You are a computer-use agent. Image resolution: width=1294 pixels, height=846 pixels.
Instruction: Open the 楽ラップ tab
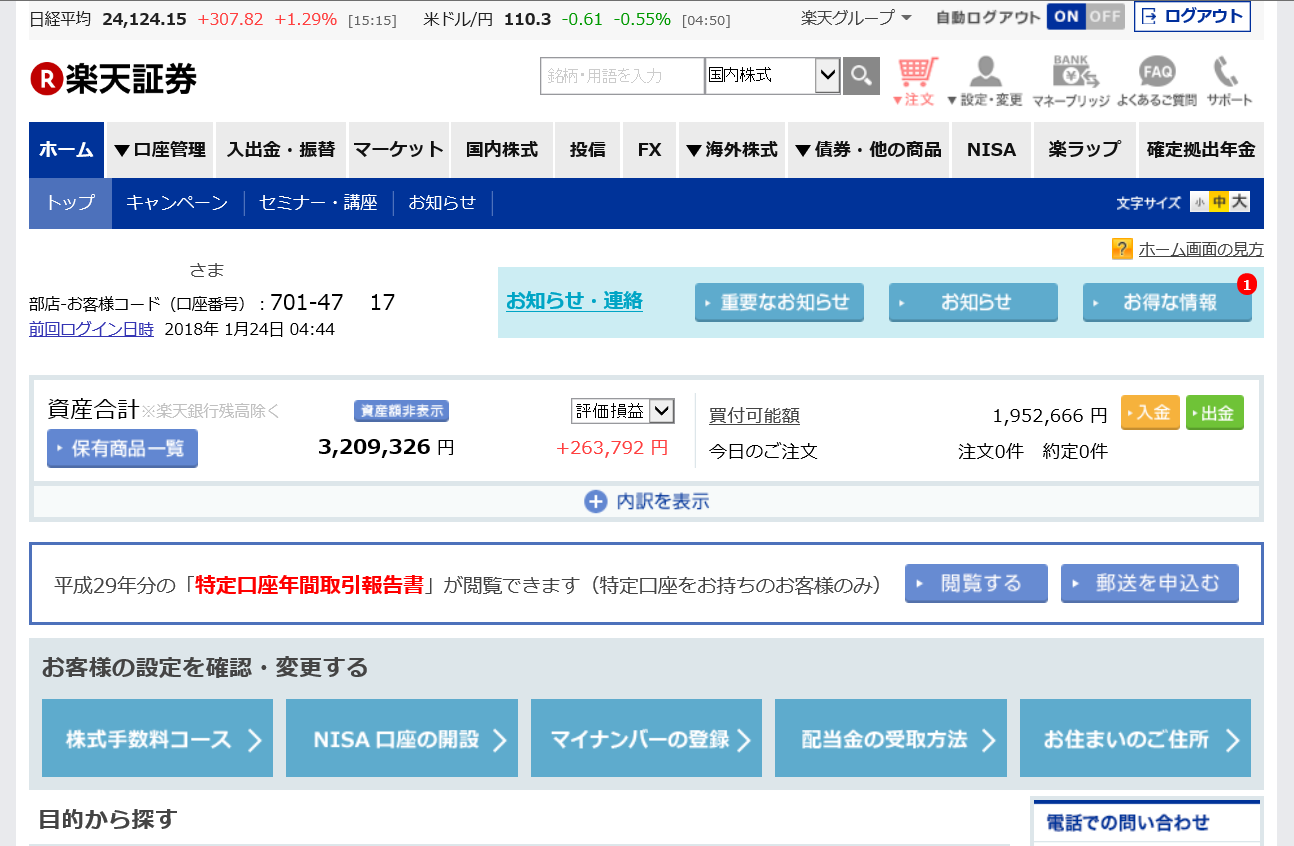click(x=1085, y=150)
